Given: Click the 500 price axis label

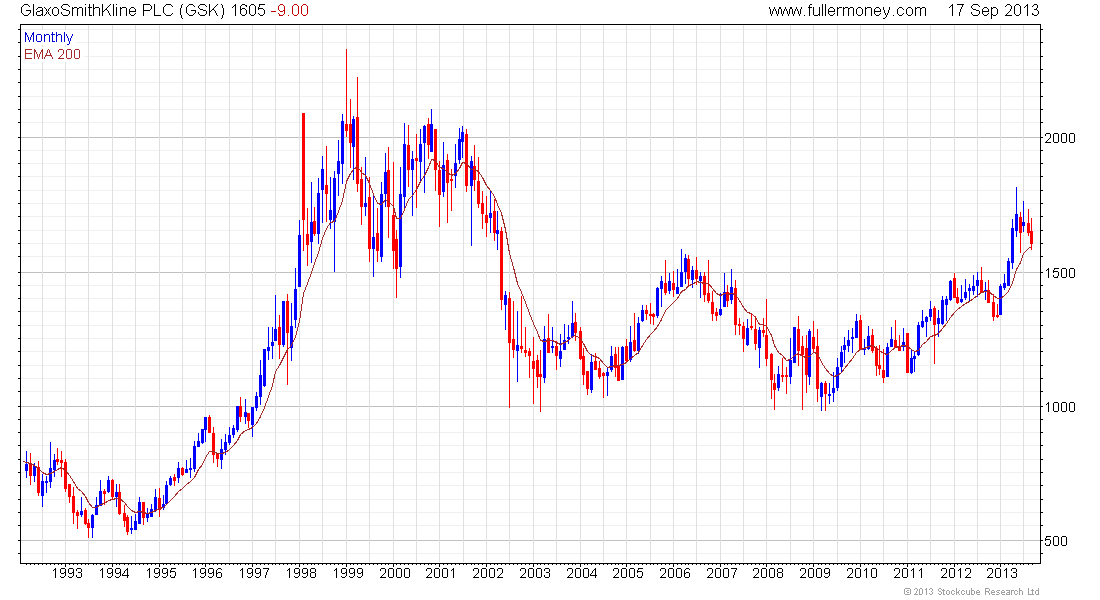Looking at the screenshot, I should click(1056, 541).
